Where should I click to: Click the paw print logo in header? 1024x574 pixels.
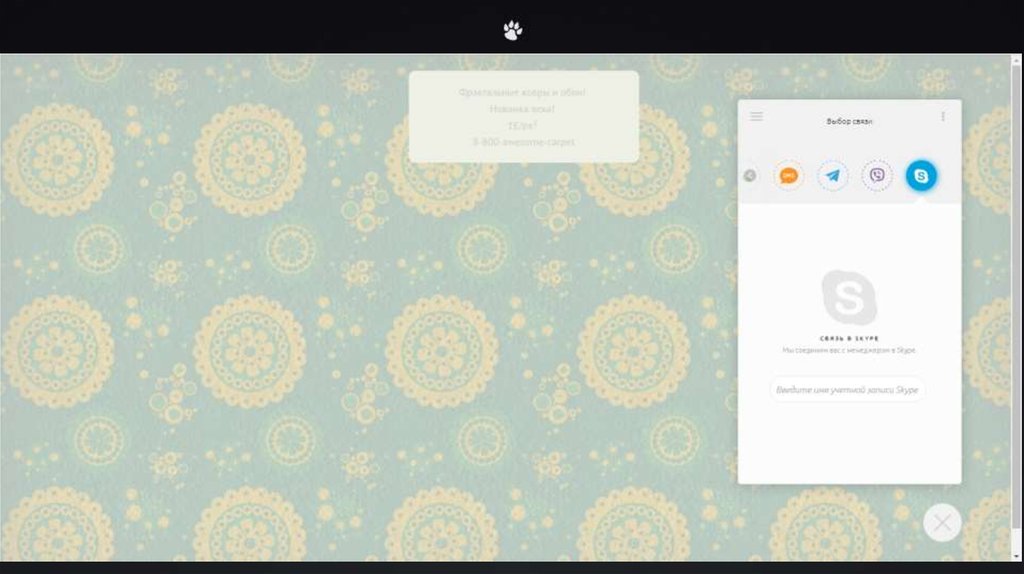(512, 30)
